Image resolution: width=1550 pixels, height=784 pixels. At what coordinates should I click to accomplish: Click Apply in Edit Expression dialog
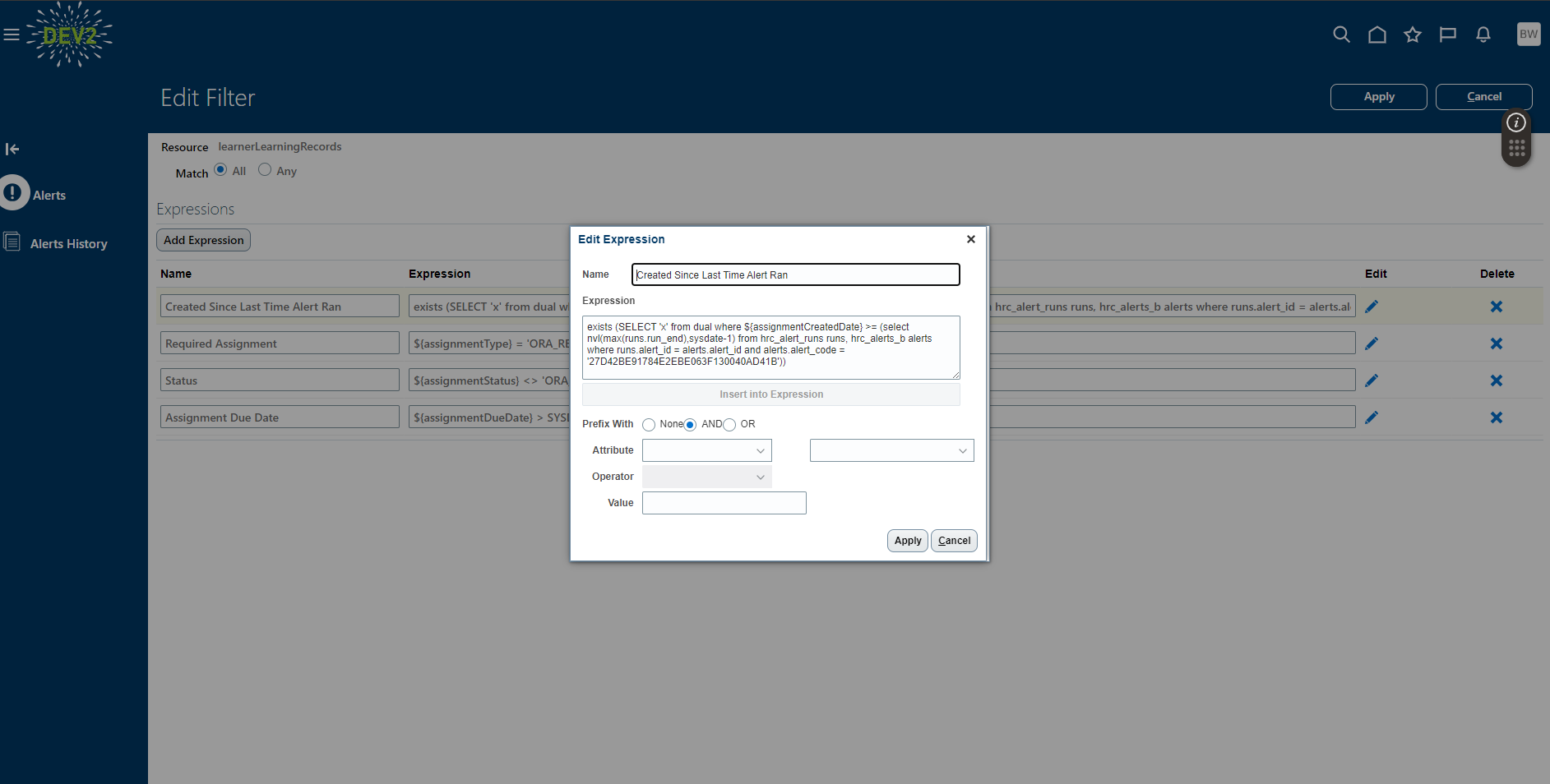point(908,541)
